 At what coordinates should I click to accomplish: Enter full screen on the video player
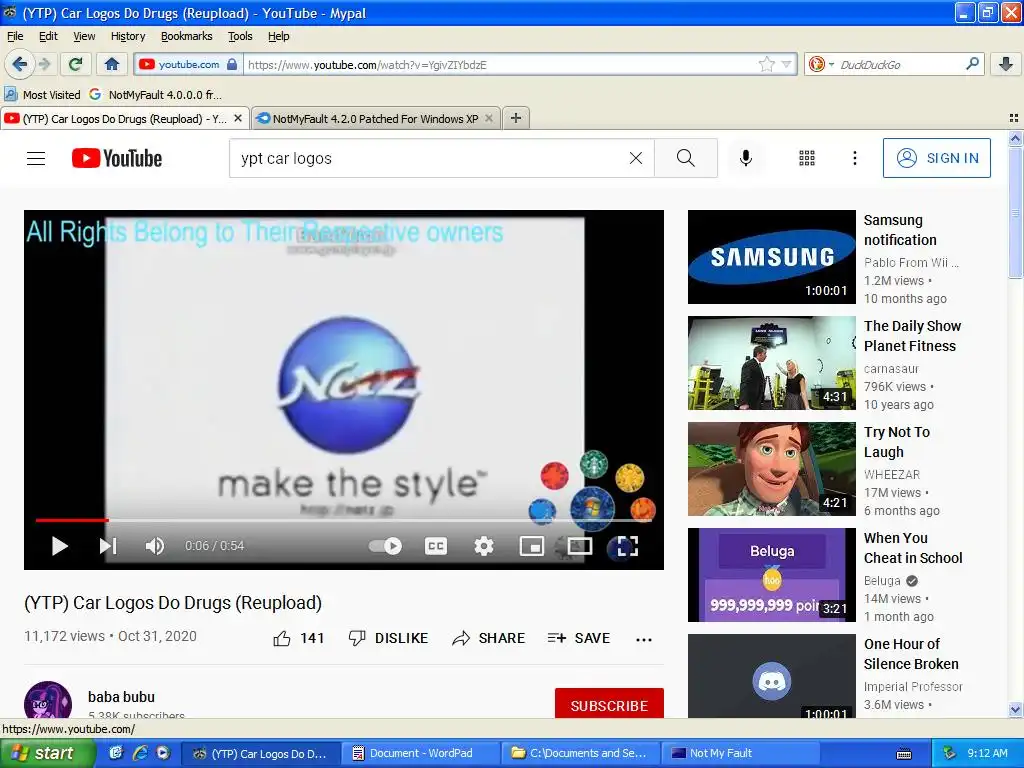(627, 546)
